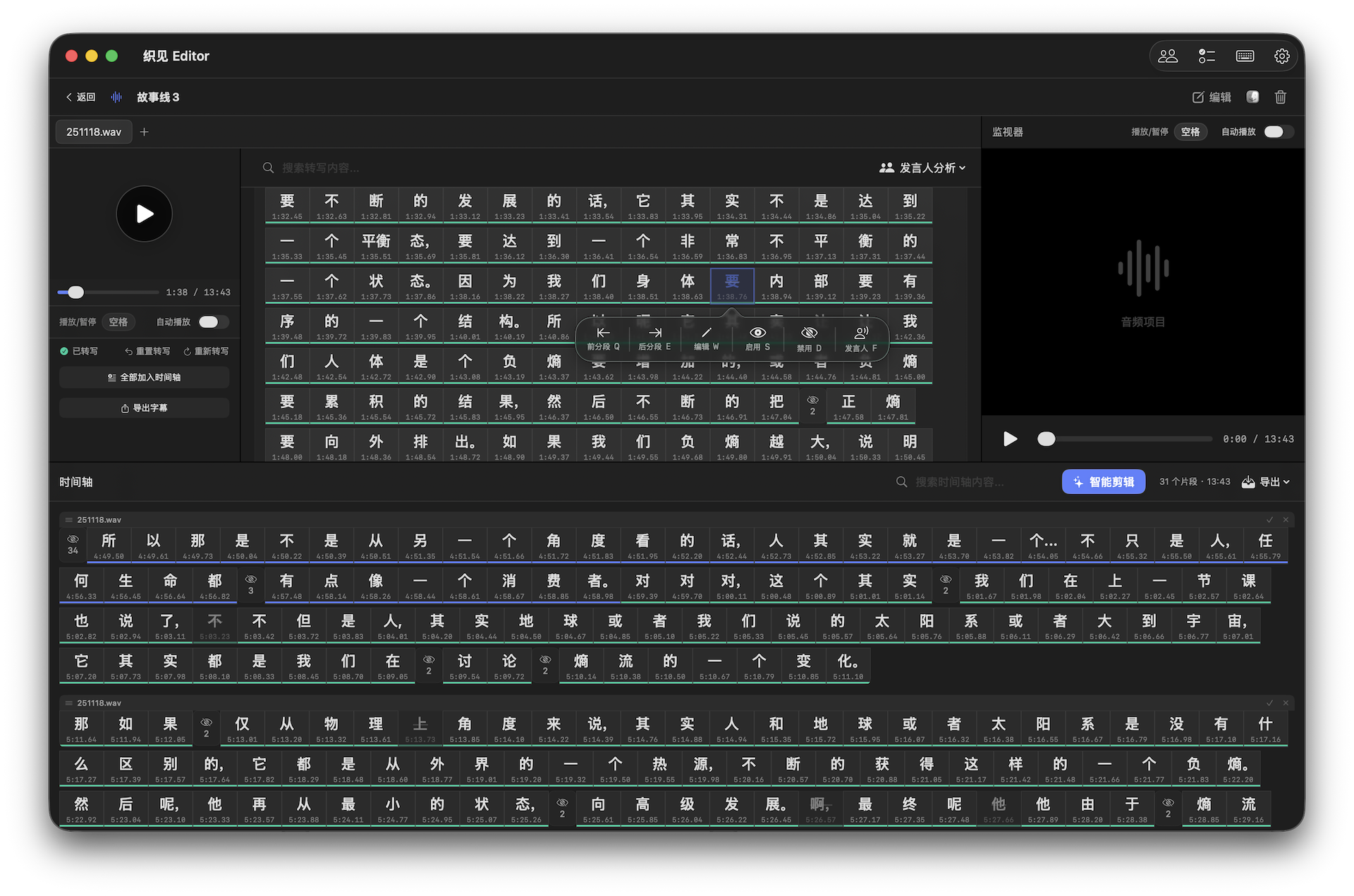The image size is (1354, 896).
Task: Click the 搜索转写内容 search field
Action: pyautogui.click(x=321, y=168)
